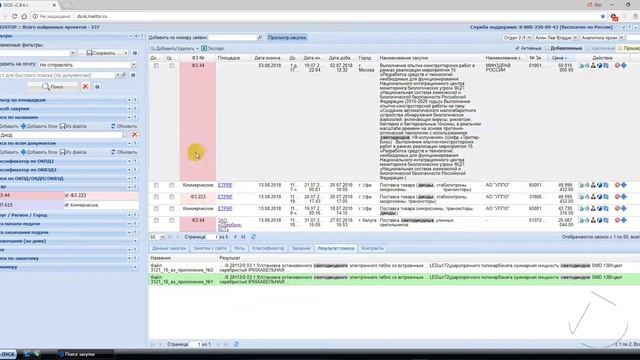Viewport: 640px width, 360px height.
Task: Click the quick document search input field
Action: click(57, 75)
